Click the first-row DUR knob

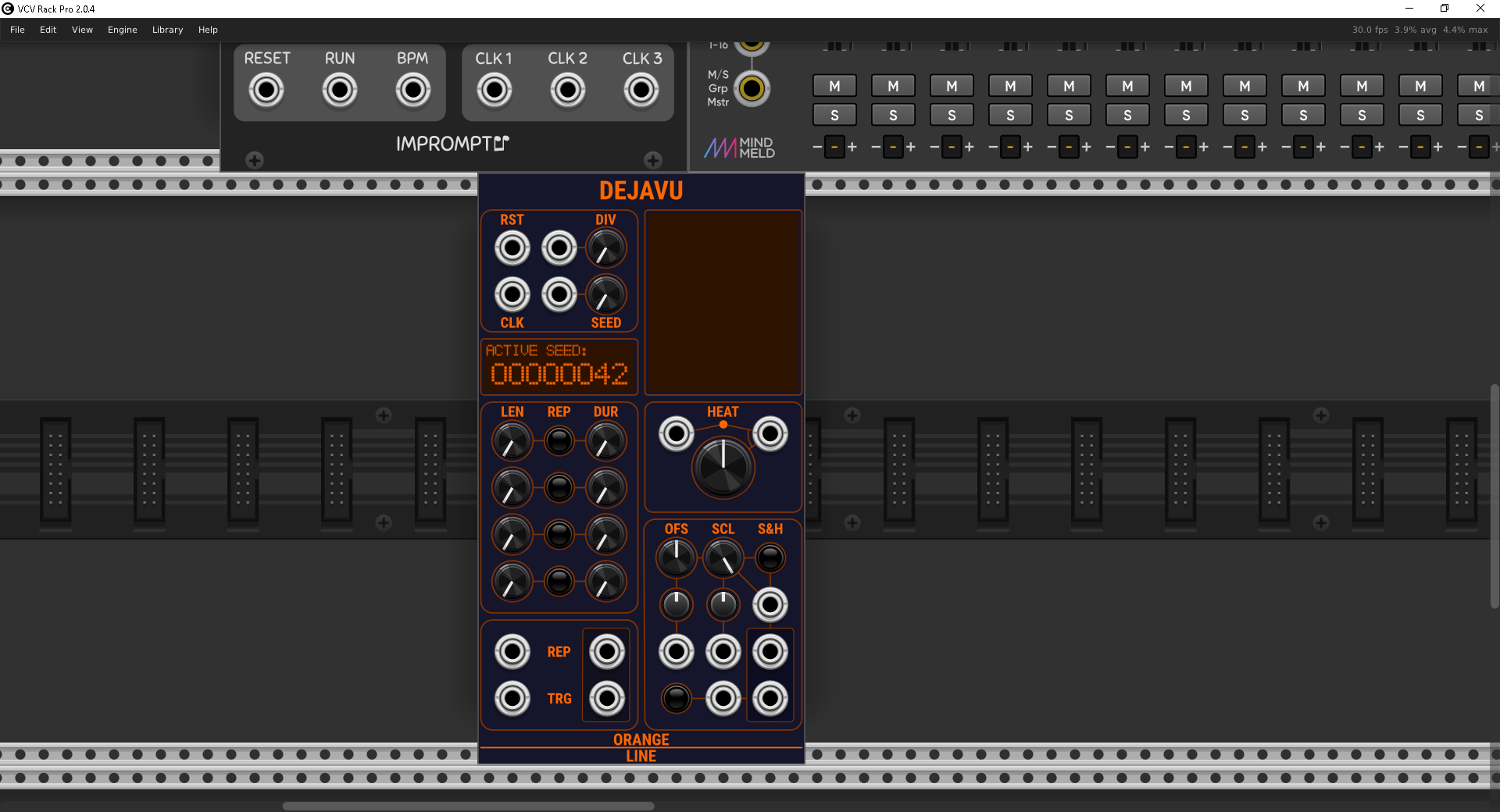606,441
